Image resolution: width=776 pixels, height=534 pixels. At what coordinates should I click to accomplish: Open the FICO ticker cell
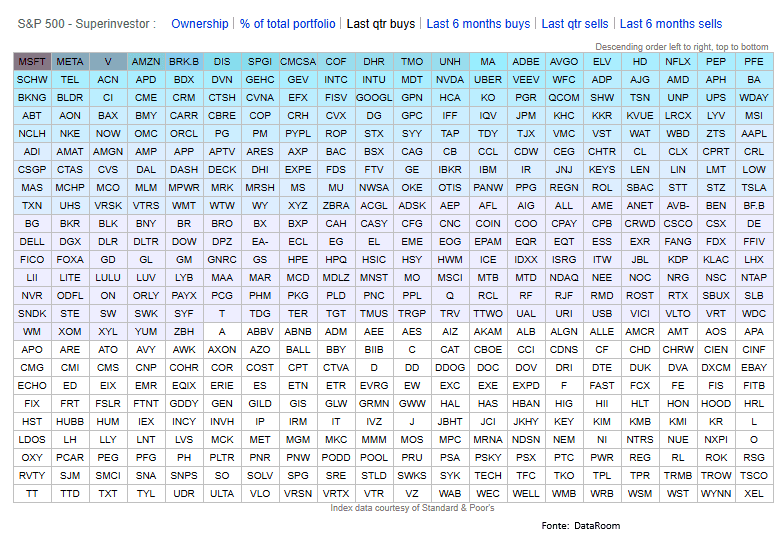click(x=32, y=259)
